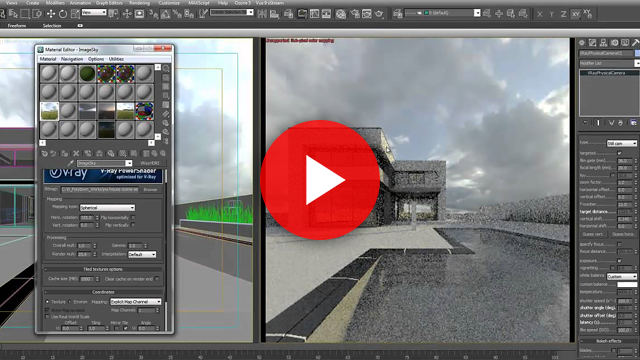This screenshot has width=640, height=360.
Task: Toggle the targeted checkbox in camera panel
Action: coord(619,153)
